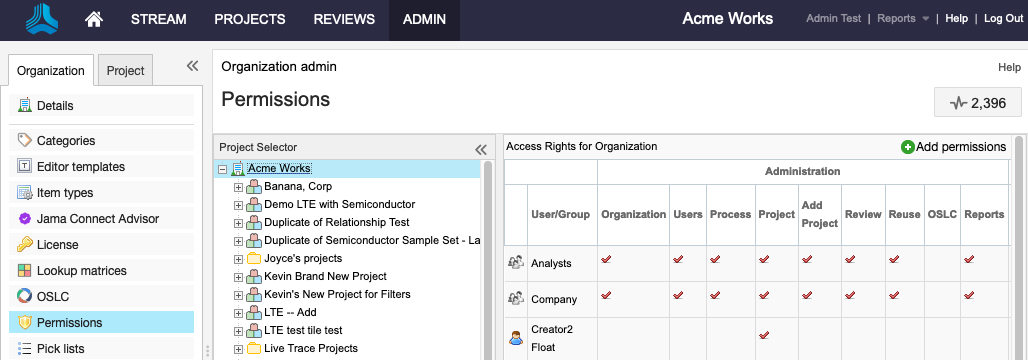Click the Item types icon
The height and width of the screenshot is (360, 1028).
(x=25, y=193)
